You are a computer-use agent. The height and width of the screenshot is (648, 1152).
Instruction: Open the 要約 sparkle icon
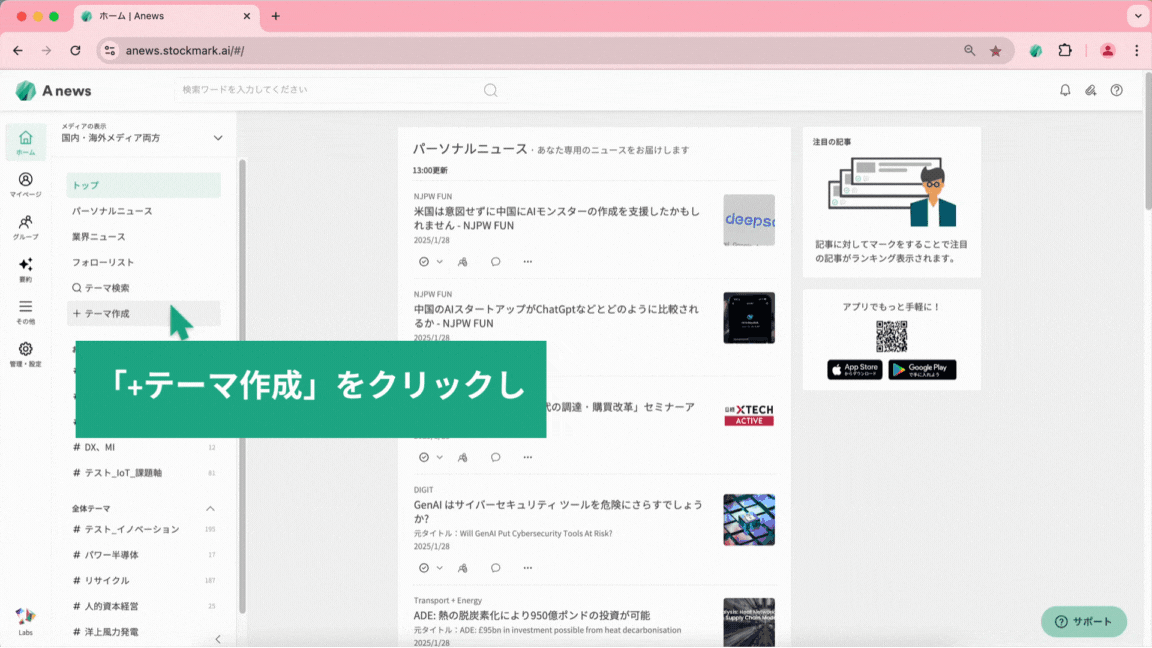tap(25, 269)
